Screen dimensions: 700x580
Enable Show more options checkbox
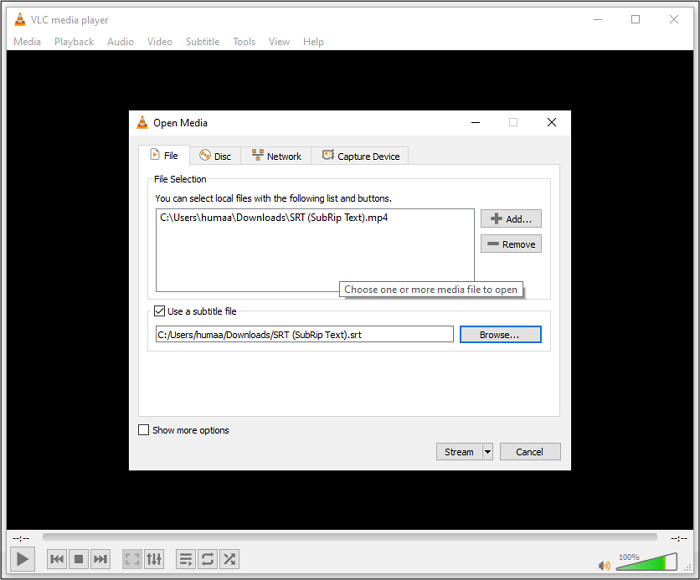pos(144,430)
